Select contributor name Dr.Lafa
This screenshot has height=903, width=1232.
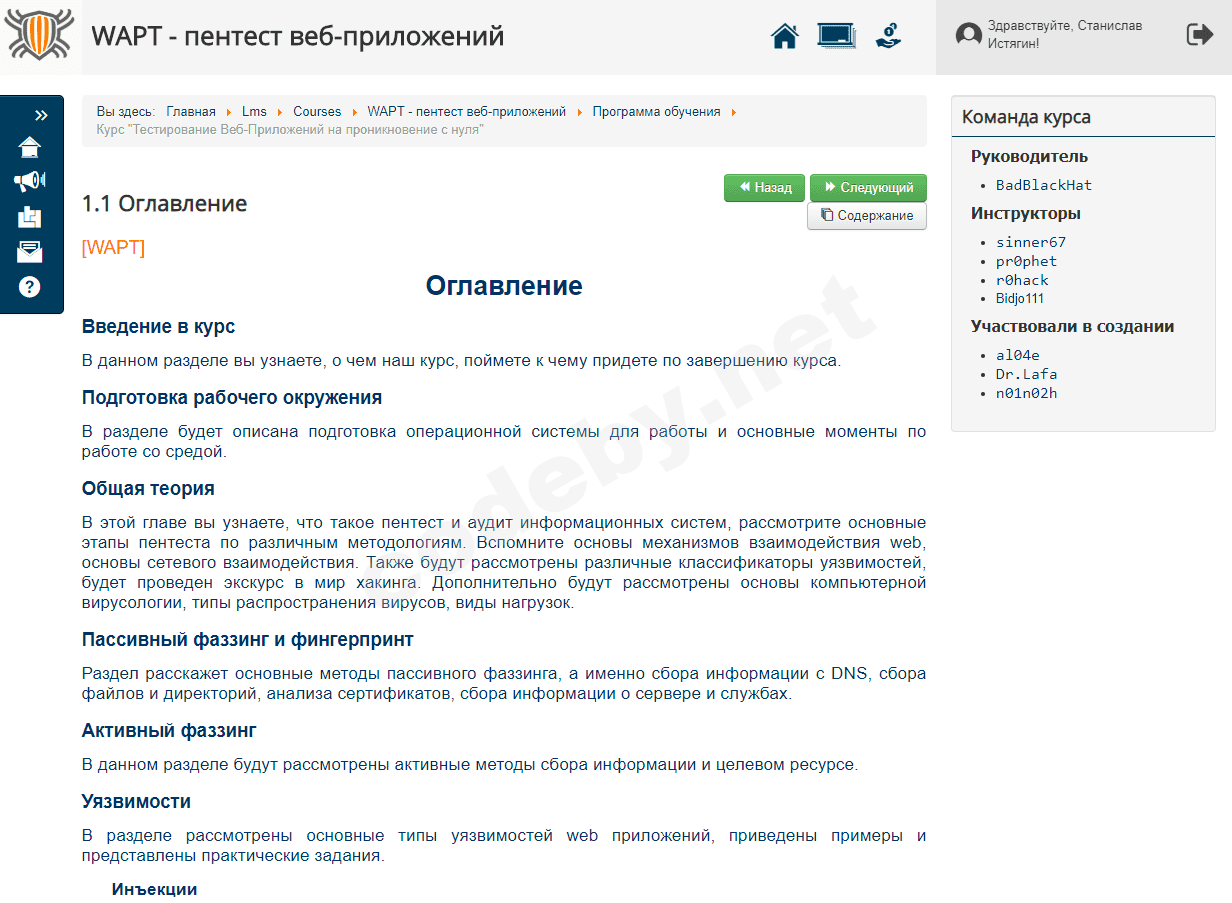tap(1026, 374)
